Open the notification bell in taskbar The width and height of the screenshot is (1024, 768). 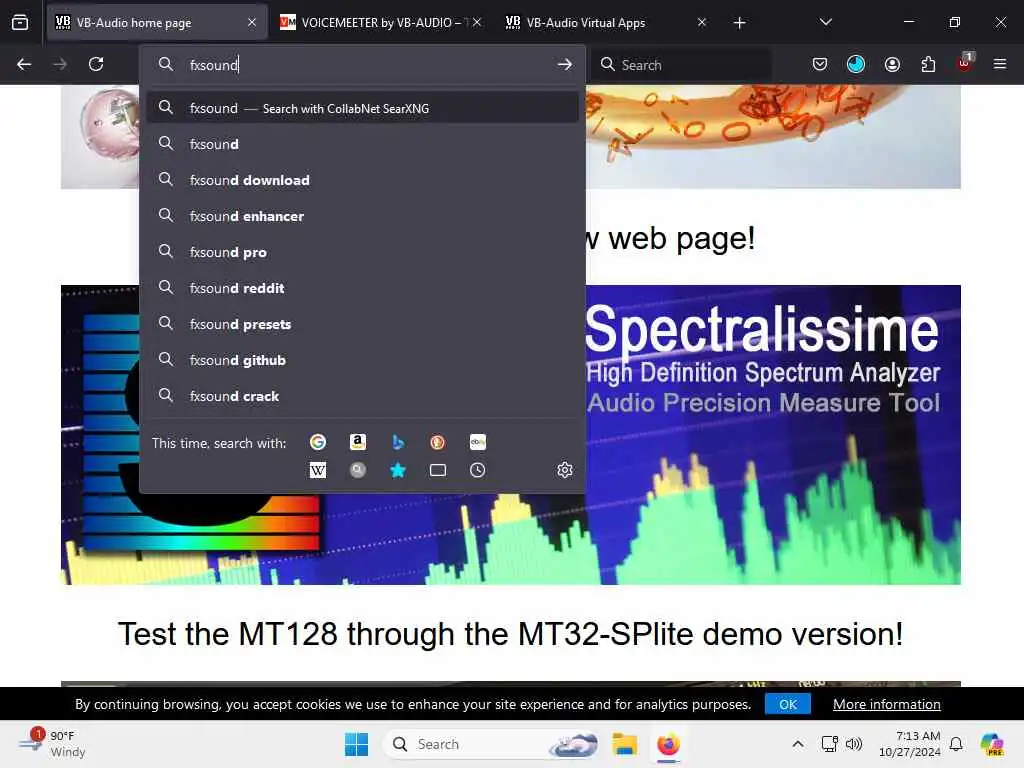[956, 744]
